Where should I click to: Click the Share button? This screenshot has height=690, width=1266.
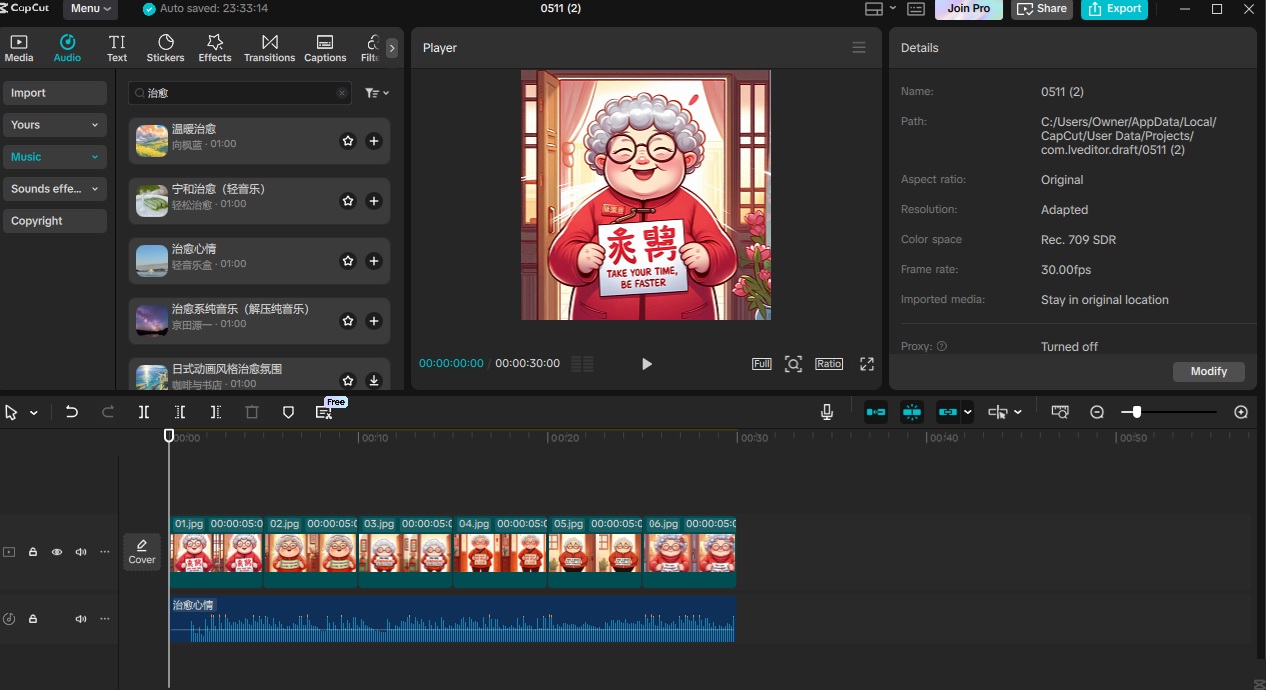pos(1042,9)
